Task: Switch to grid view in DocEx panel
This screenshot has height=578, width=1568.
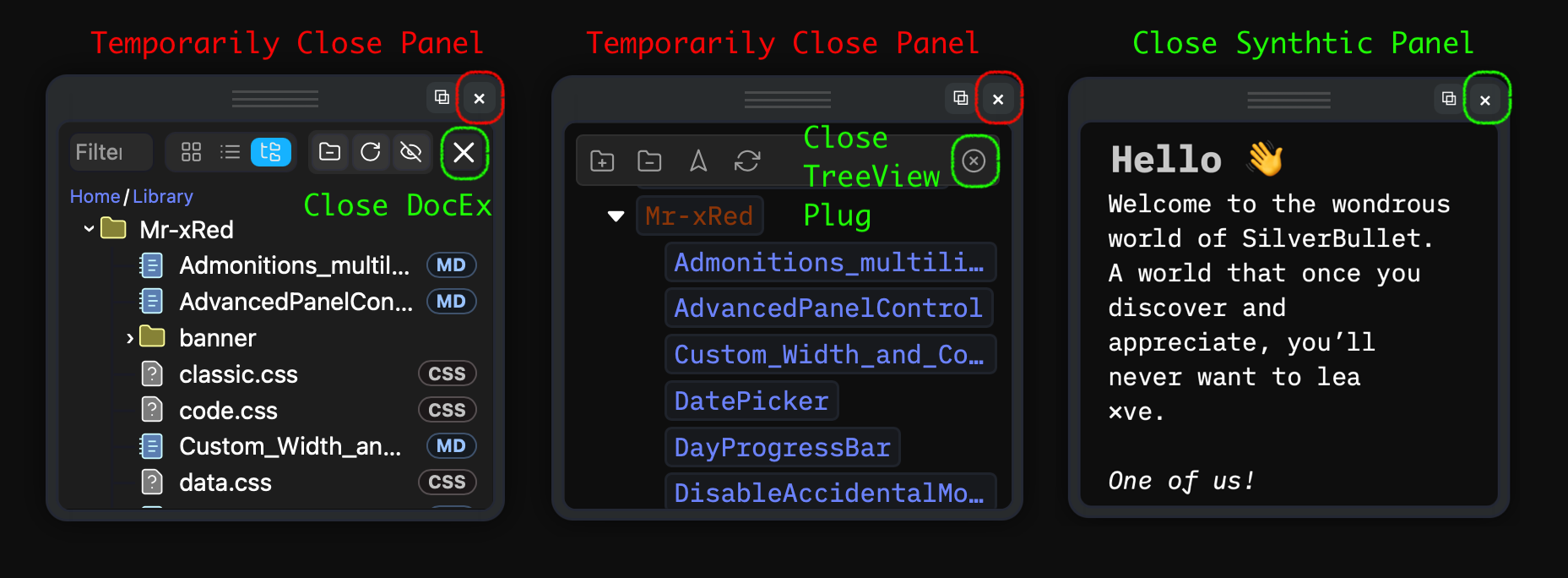Action: (x=190, y=152)
